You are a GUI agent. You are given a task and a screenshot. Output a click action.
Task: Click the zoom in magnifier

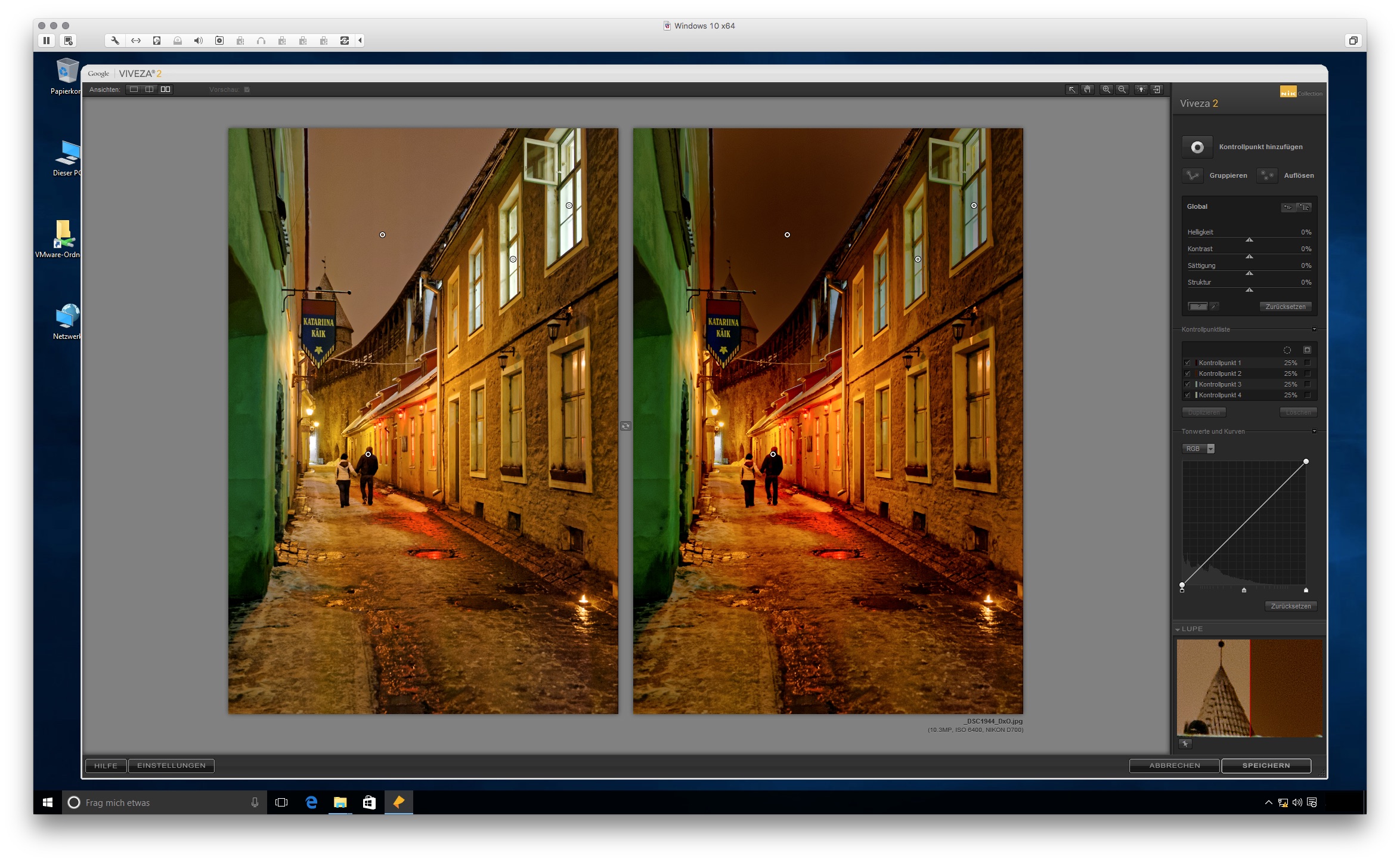(x=1106, y=89)
